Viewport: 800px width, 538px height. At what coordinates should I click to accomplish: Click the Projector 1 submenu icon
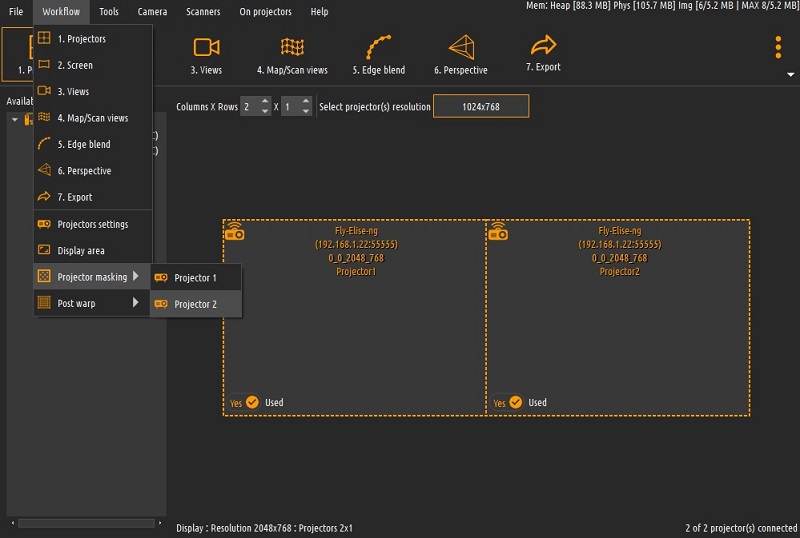(161, 278)
